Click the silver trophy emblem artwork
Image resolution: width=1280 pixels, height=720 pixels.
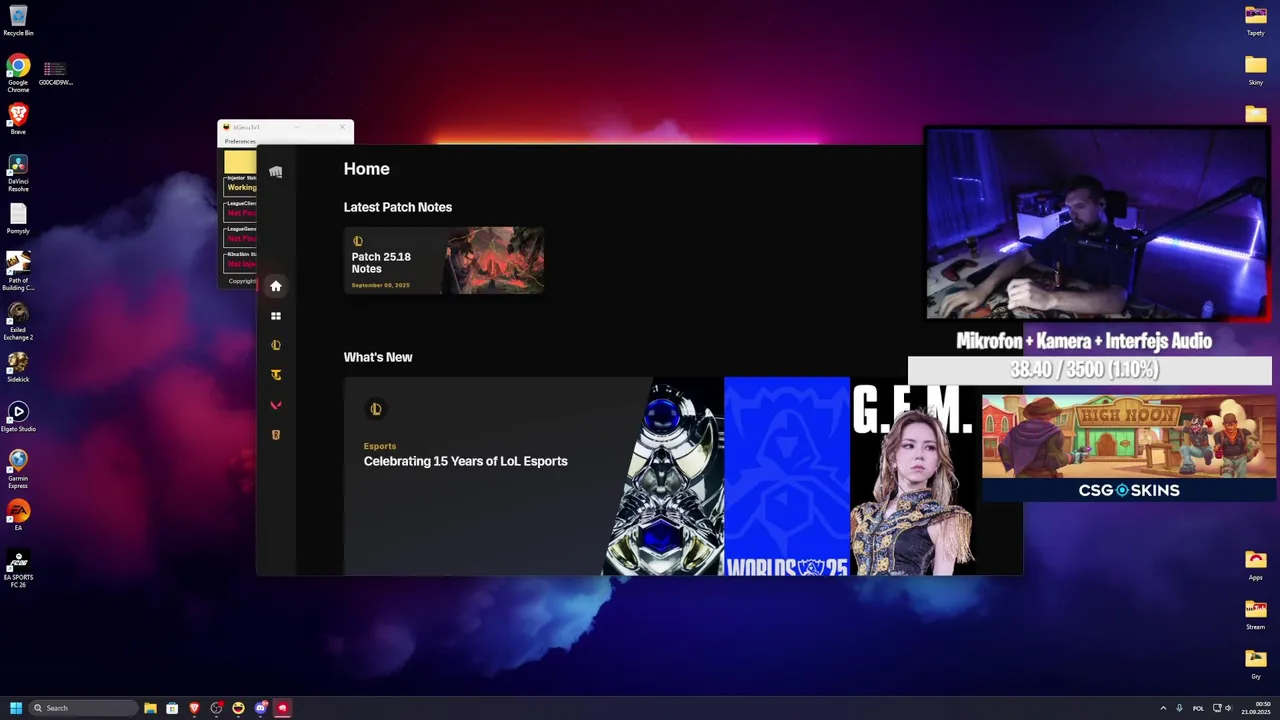[662, 476]
